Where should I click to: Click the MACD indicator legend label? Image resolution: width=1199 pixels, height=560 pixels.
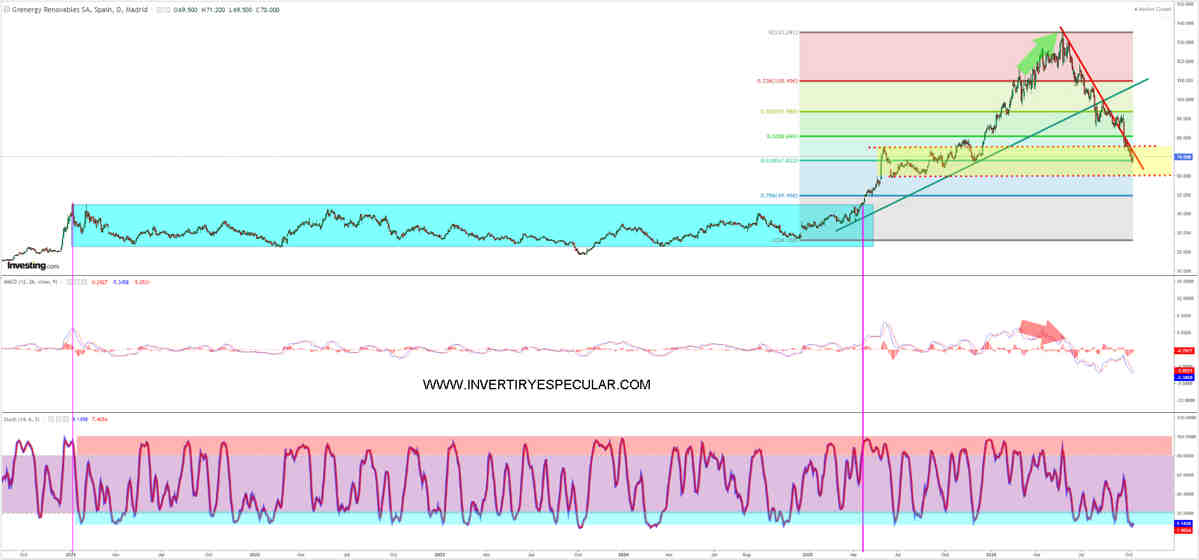coord(32,282)
